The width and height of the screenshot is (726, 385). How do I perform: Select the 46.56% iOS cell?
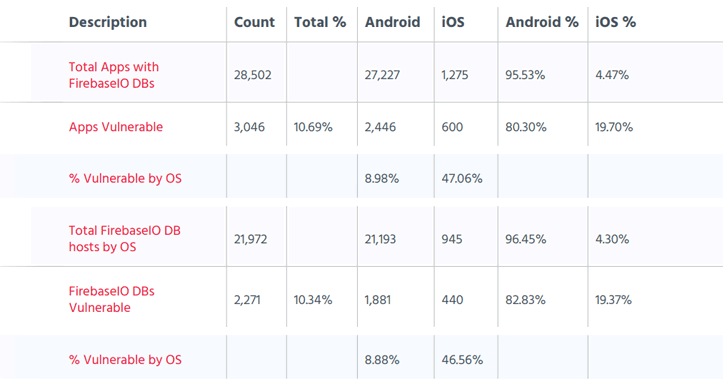point(462,360)
